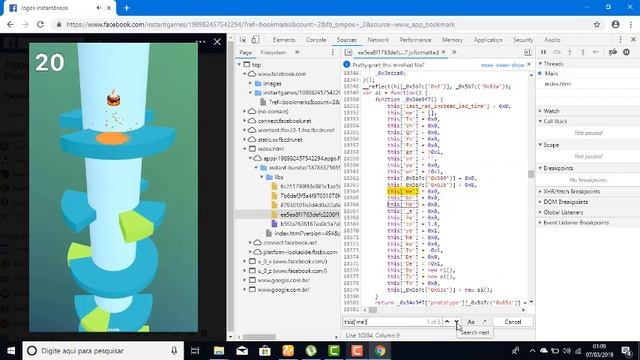The width and height of the screenshot is (640, 360).
Task: Toggle pause on exceptions
Action: pos(627,52)
